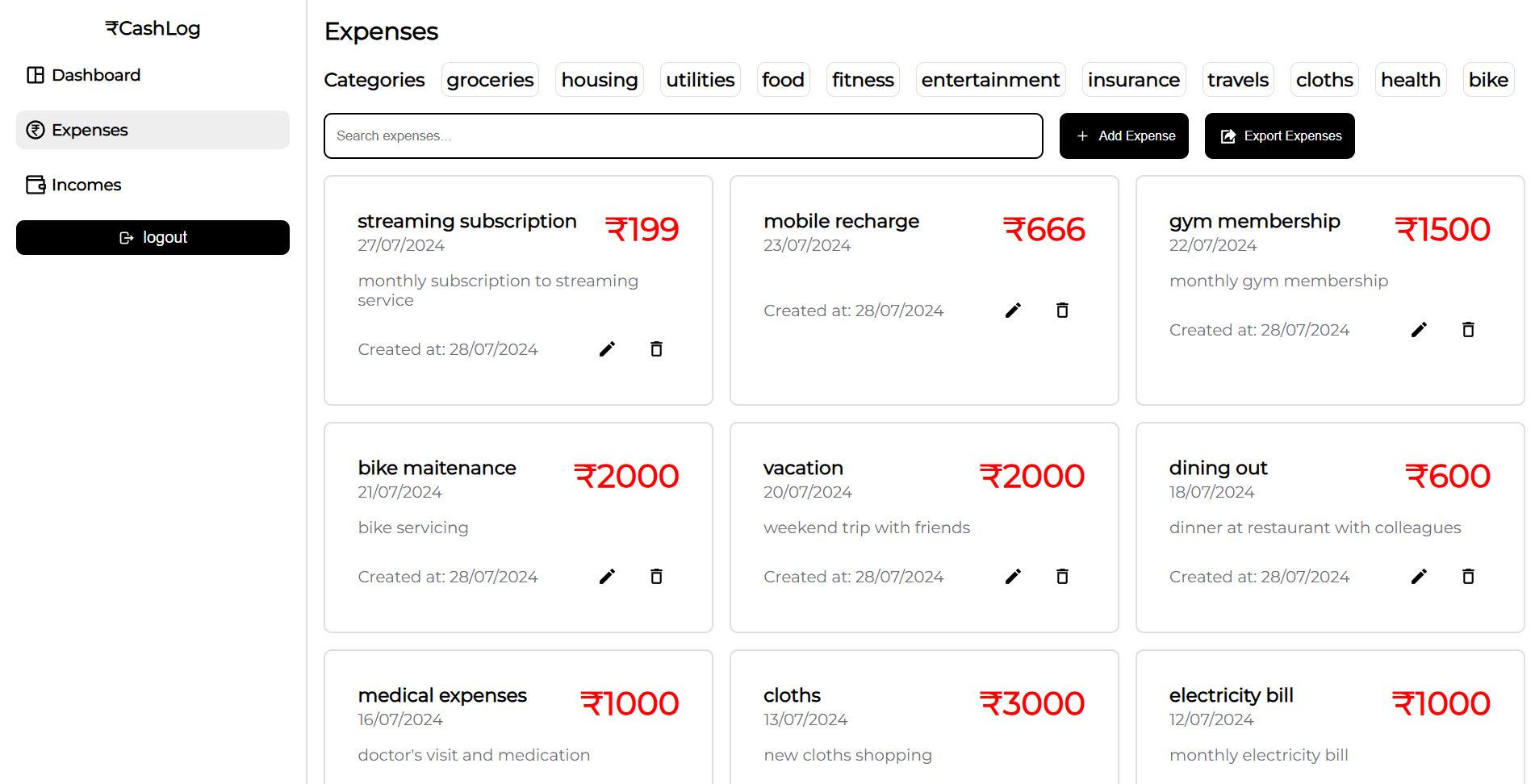Screen dimensions: 1535x784
Task: Select the bike category chip
Action: coord(1488,80)
